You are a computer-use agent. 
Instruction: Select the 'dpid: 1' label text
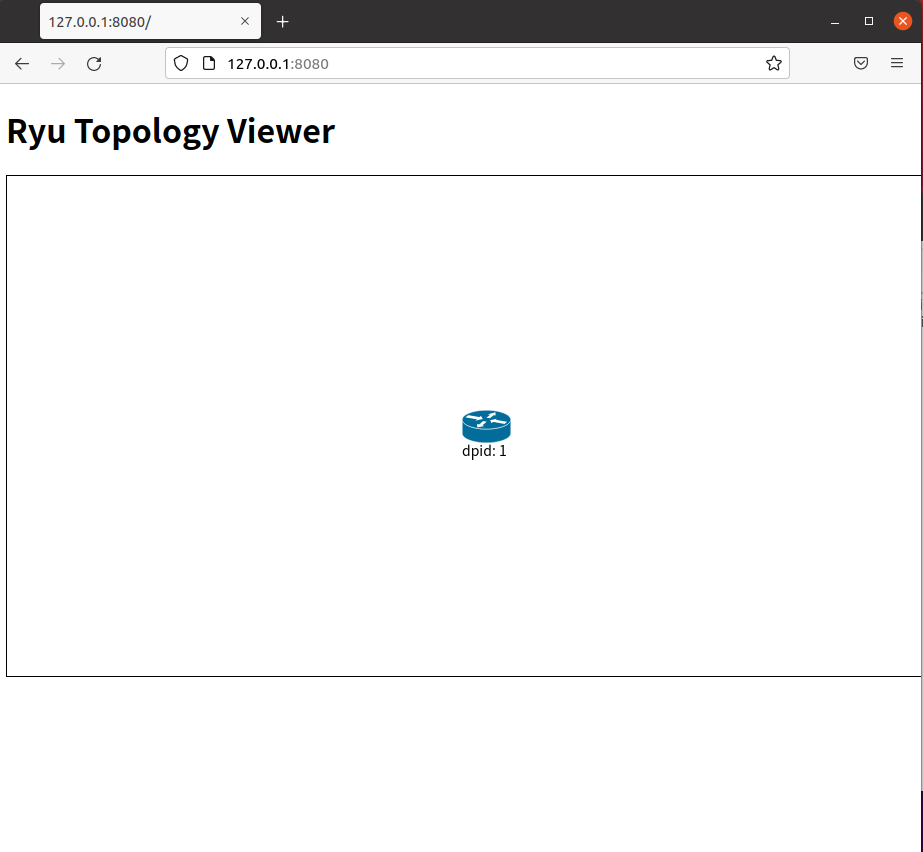coord(484,451)
